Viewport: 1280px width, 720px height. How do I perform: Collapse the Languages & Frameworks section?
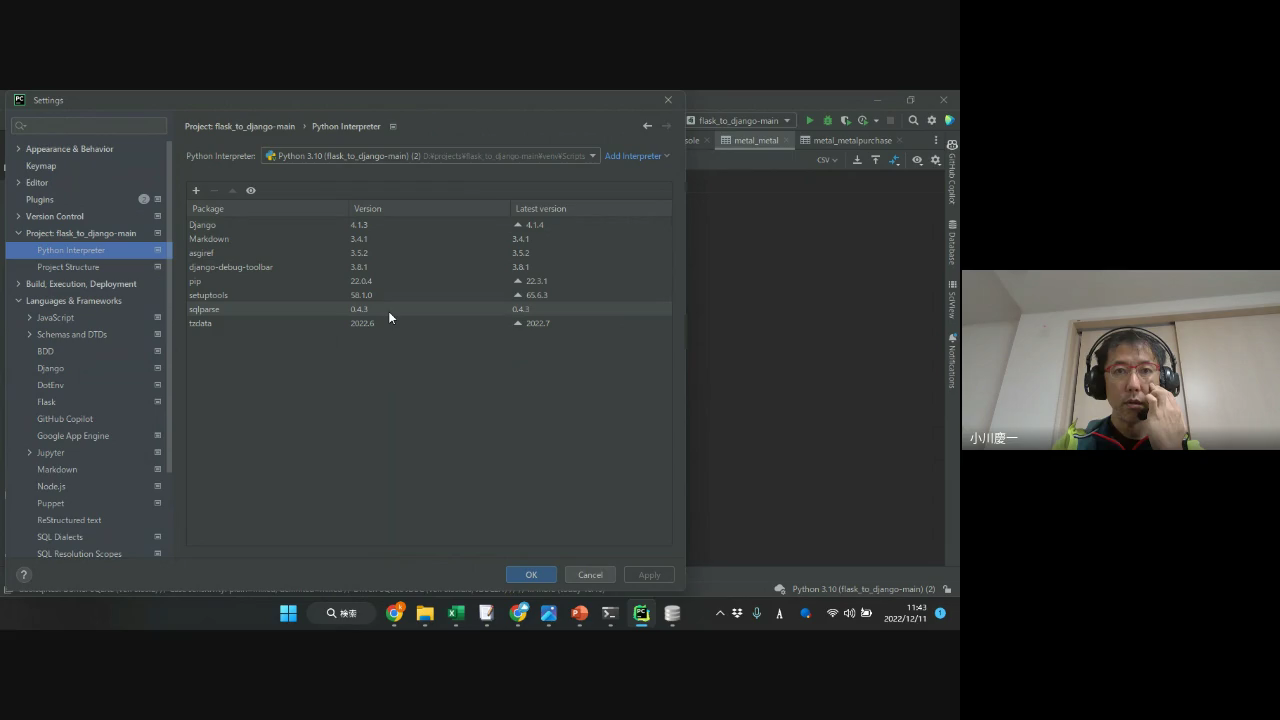point(18,301)
